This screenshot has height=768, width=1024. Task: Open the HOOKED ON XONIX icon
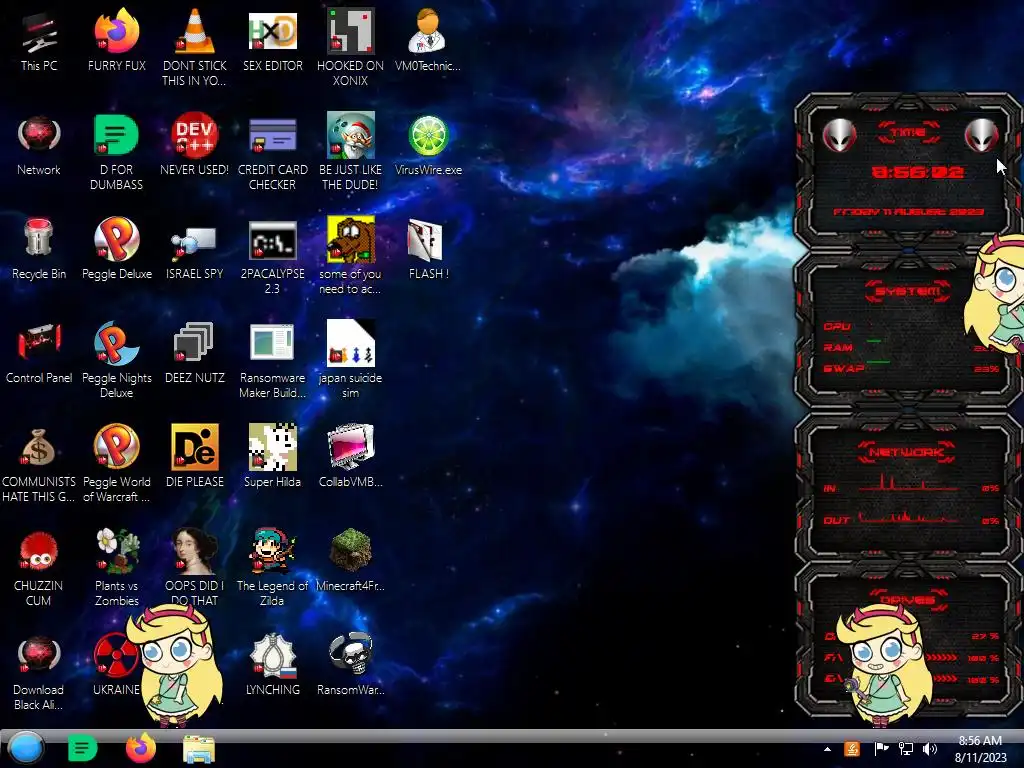click(x=350, y=47)
